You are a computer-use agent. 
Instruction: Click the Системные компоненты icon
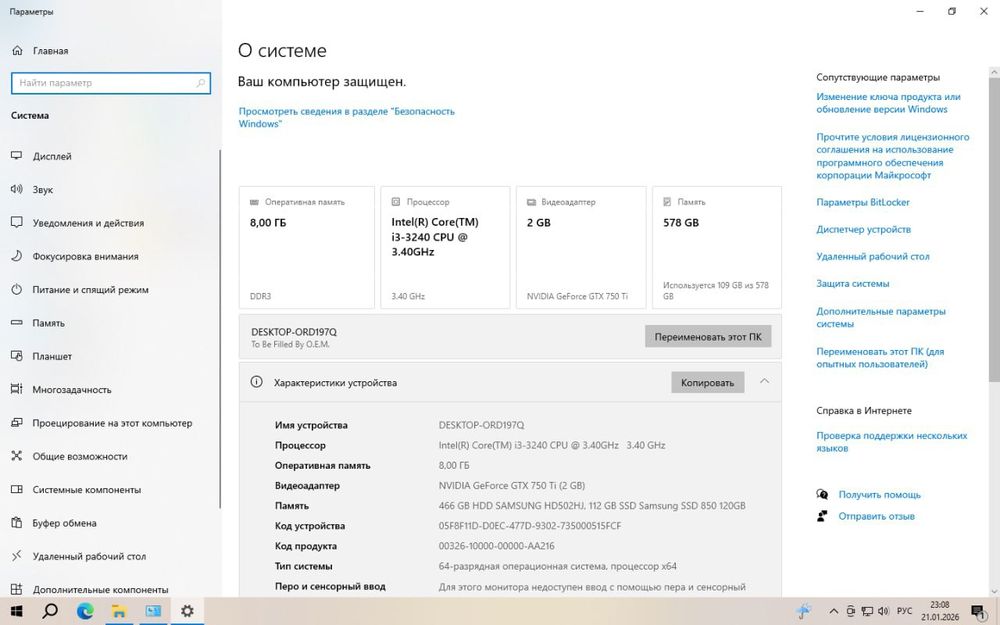coord(17,489)
